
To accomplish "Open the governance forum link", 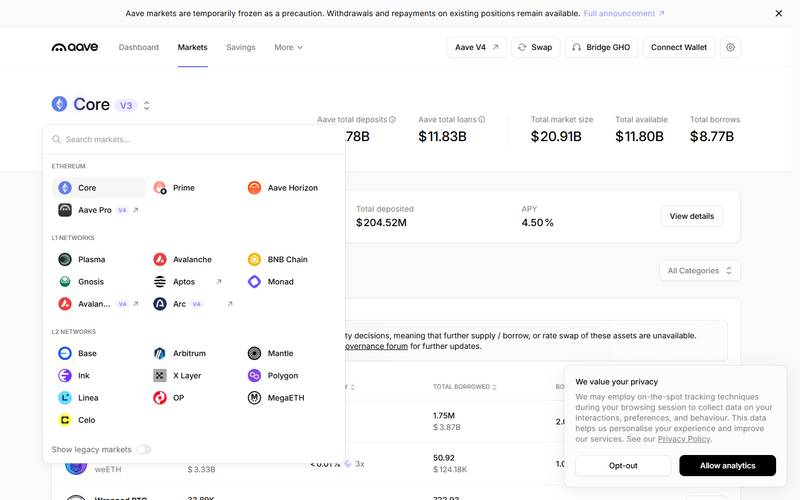I will point(377,346).
